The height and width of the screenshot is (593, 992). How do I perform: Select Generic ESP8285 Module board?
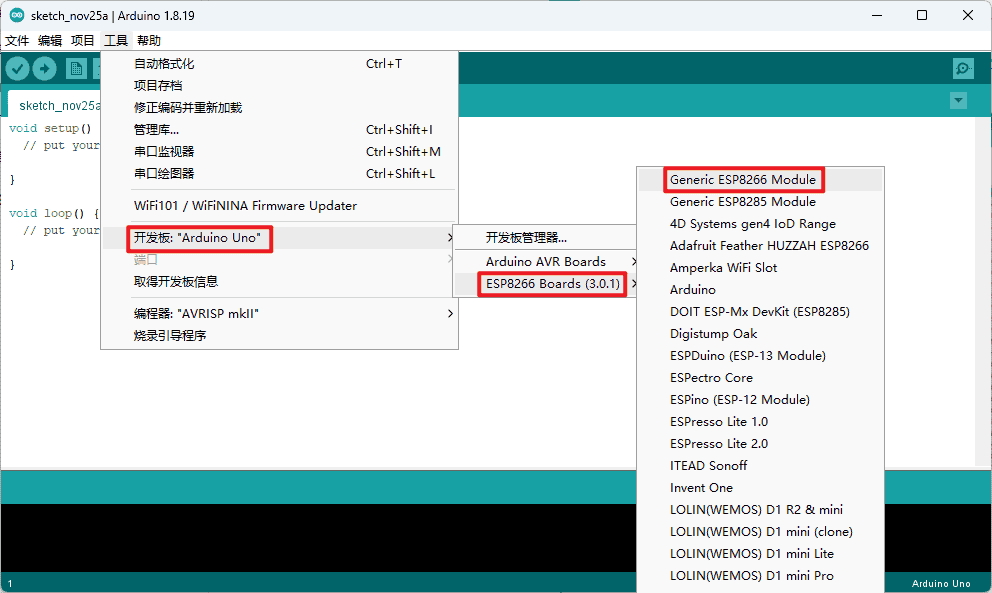[760, 202]
